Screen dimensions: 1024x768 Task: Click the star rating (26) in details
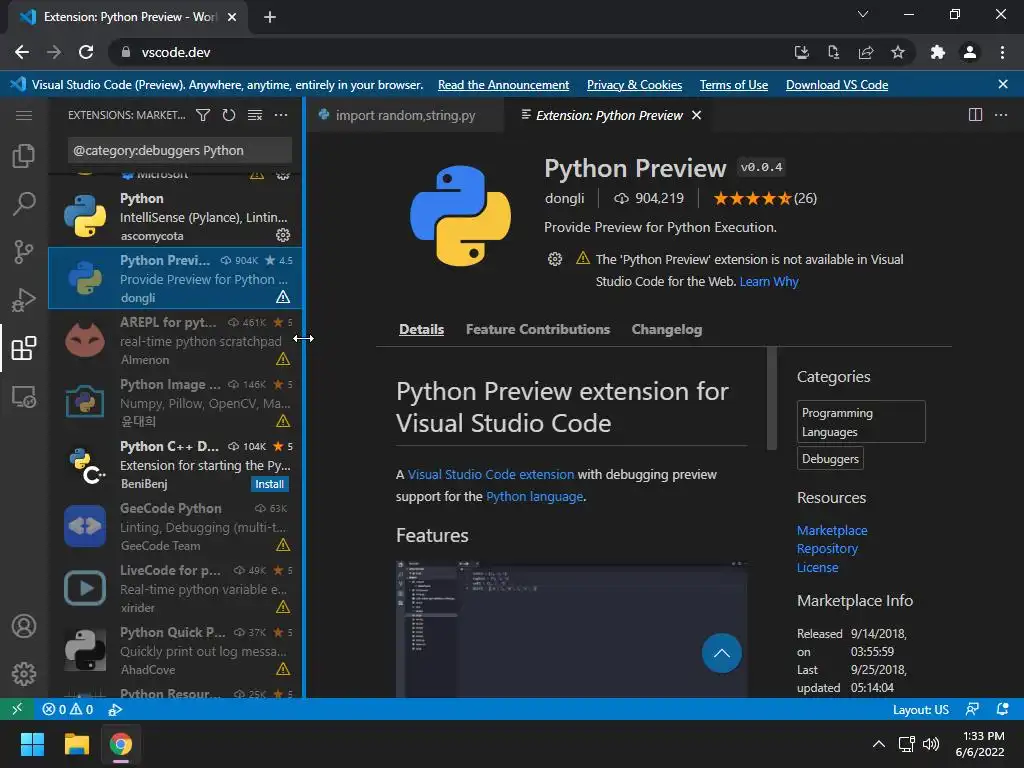pyautogui.click(x=765, y=199)
